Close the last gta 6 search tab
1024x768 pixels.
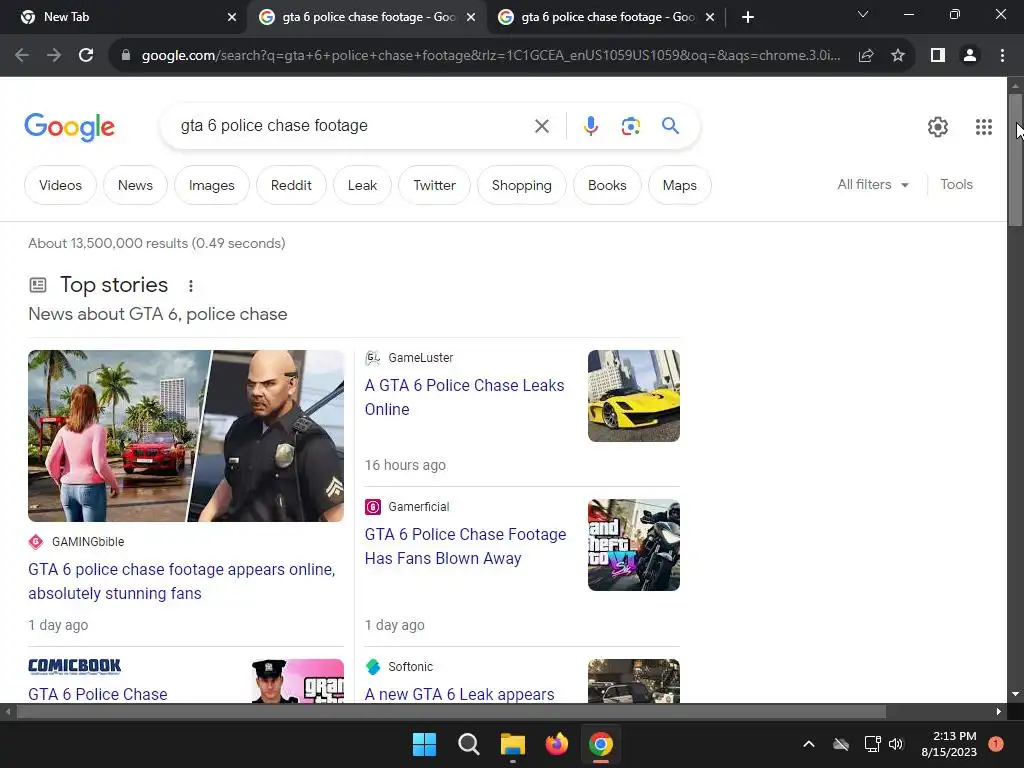point(710,17)
